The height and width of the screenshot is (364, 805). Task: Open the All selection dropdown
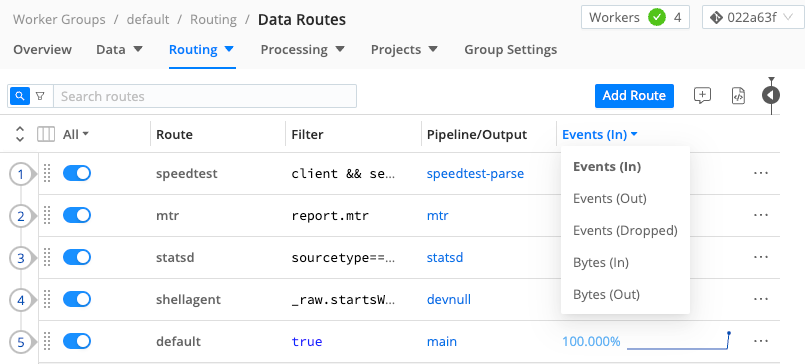coord(75,135)
